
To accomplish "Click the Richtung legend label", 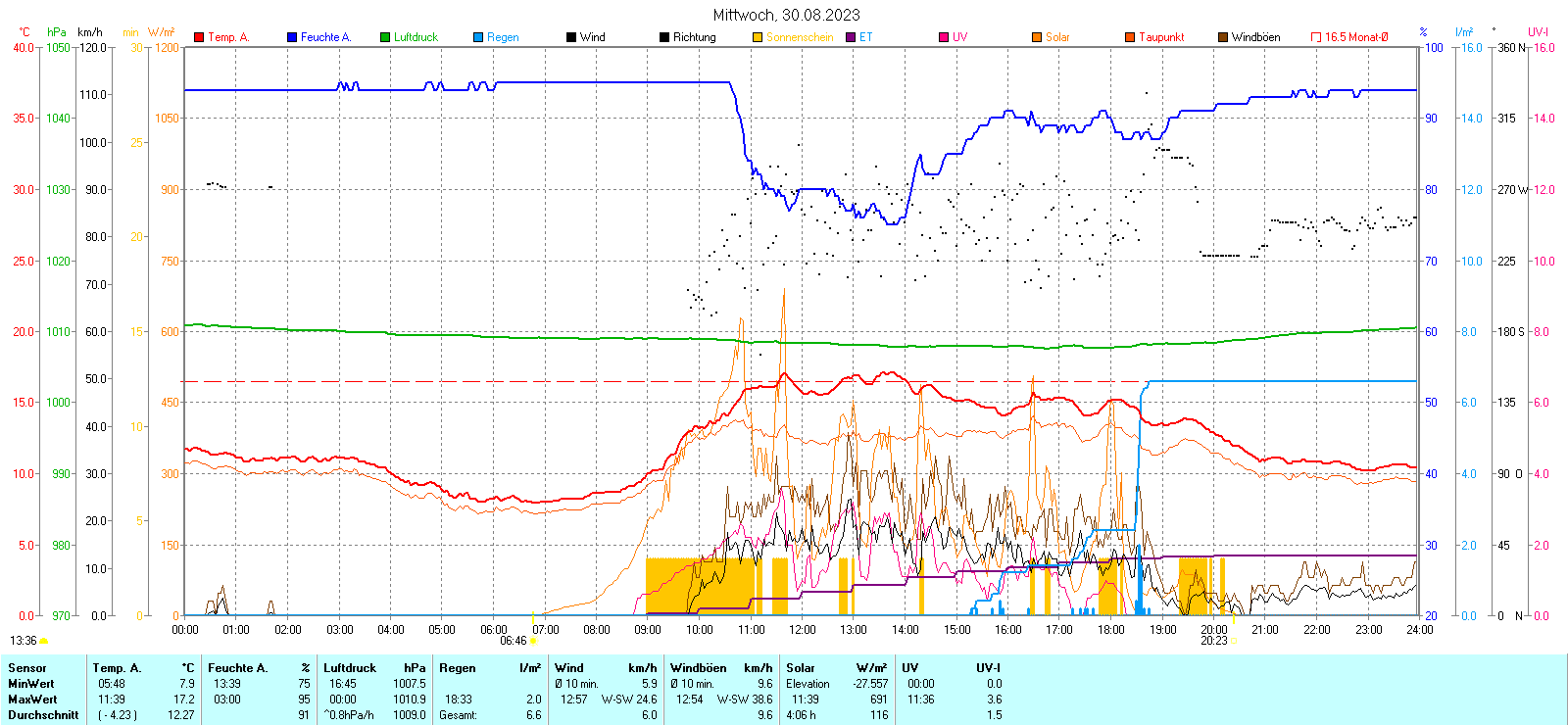I will point(694,37).
